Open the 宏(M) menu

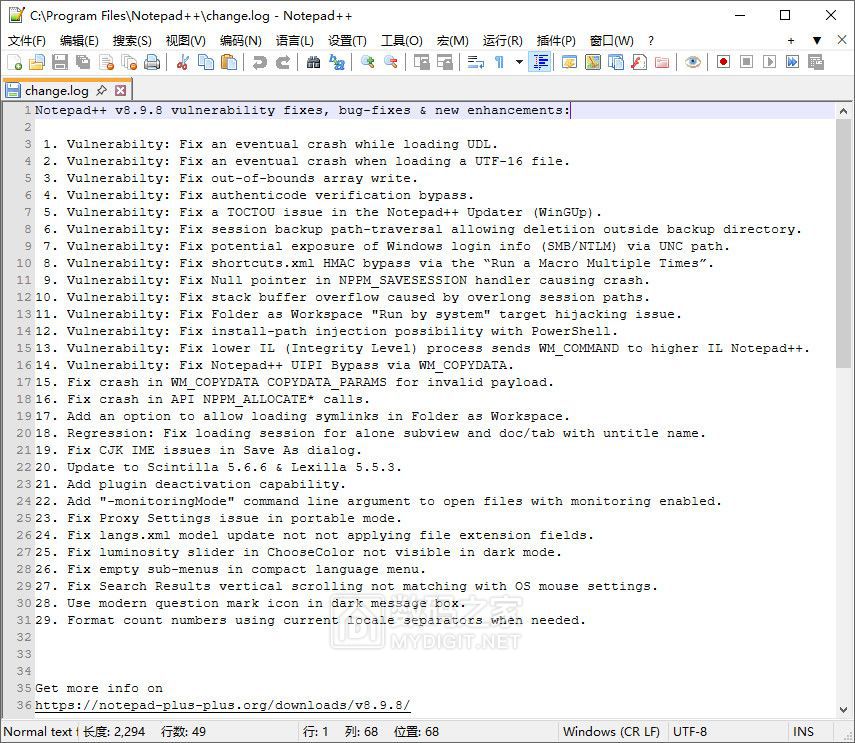pyautogui.click(x=453, y=41)
